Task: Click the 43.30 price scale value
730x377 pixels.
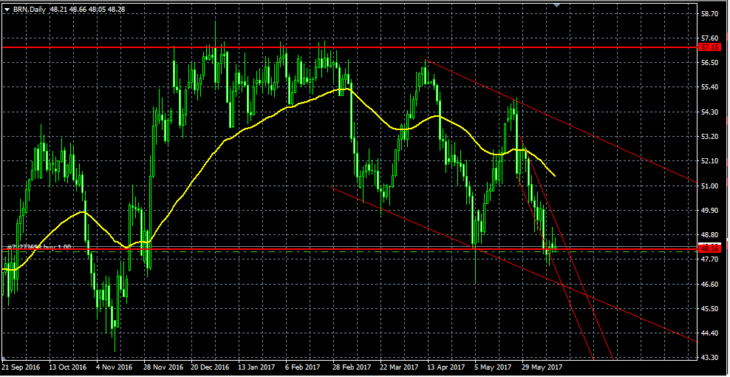Action: 710,358
